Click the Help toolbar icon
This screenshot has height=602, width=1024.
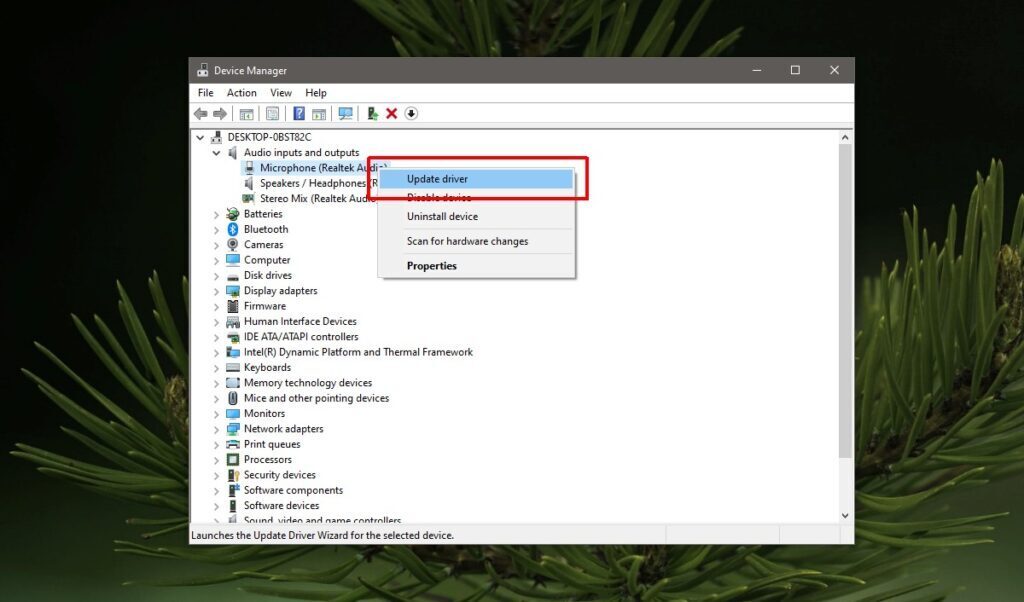click(x=298, y=113)
